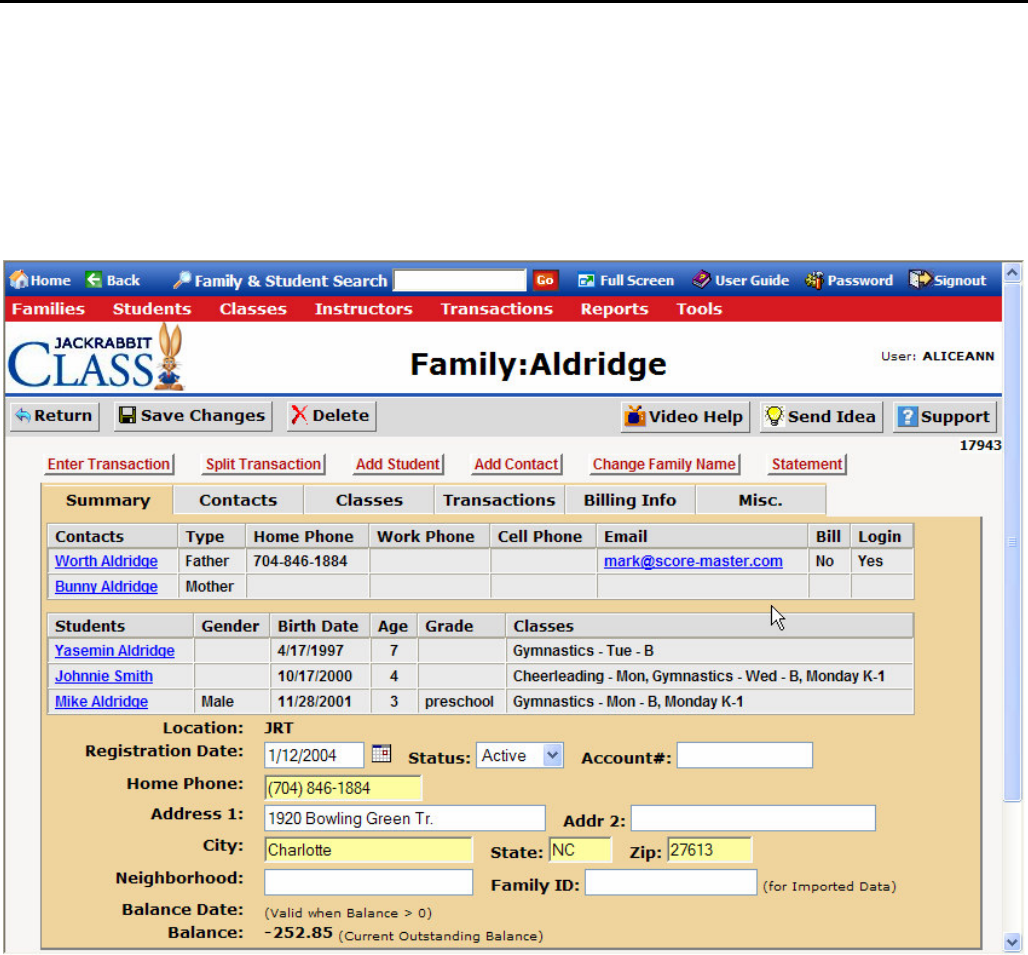
Task: Open the Worth Aldridge contact link
Action: coord(106,561)
